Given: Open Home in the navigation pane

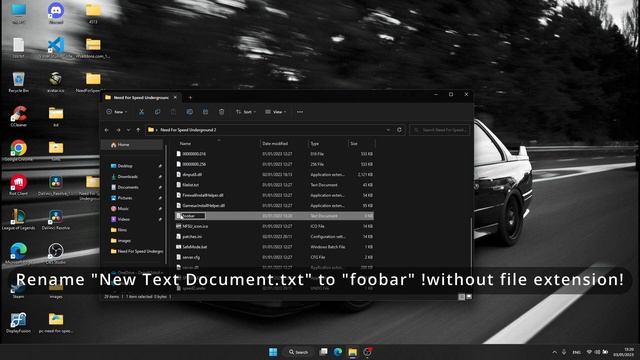Looking at the screenshot, I should (x=132, y=144).
